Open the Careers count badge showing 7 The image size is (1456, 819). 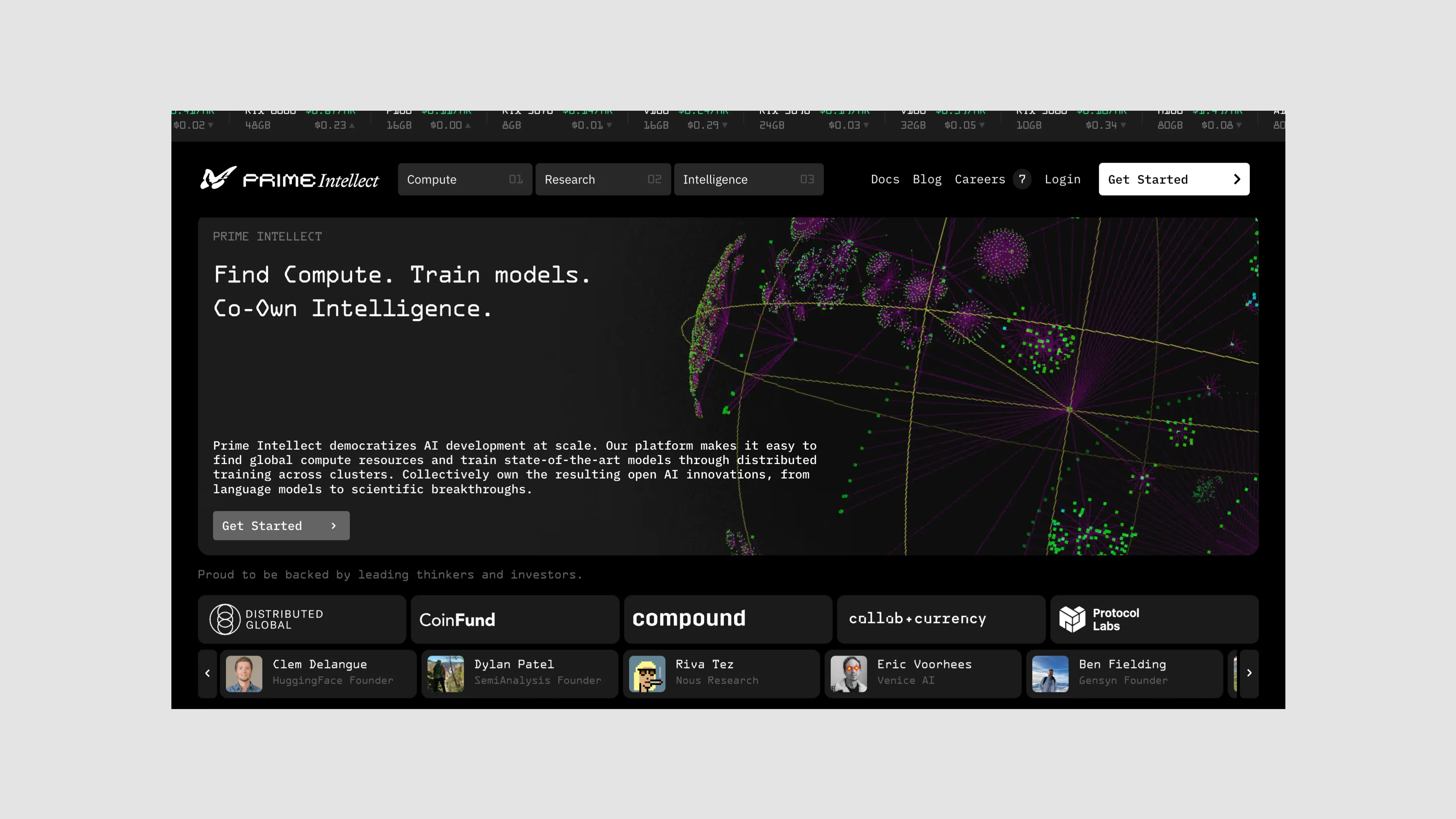point(1022,179)
